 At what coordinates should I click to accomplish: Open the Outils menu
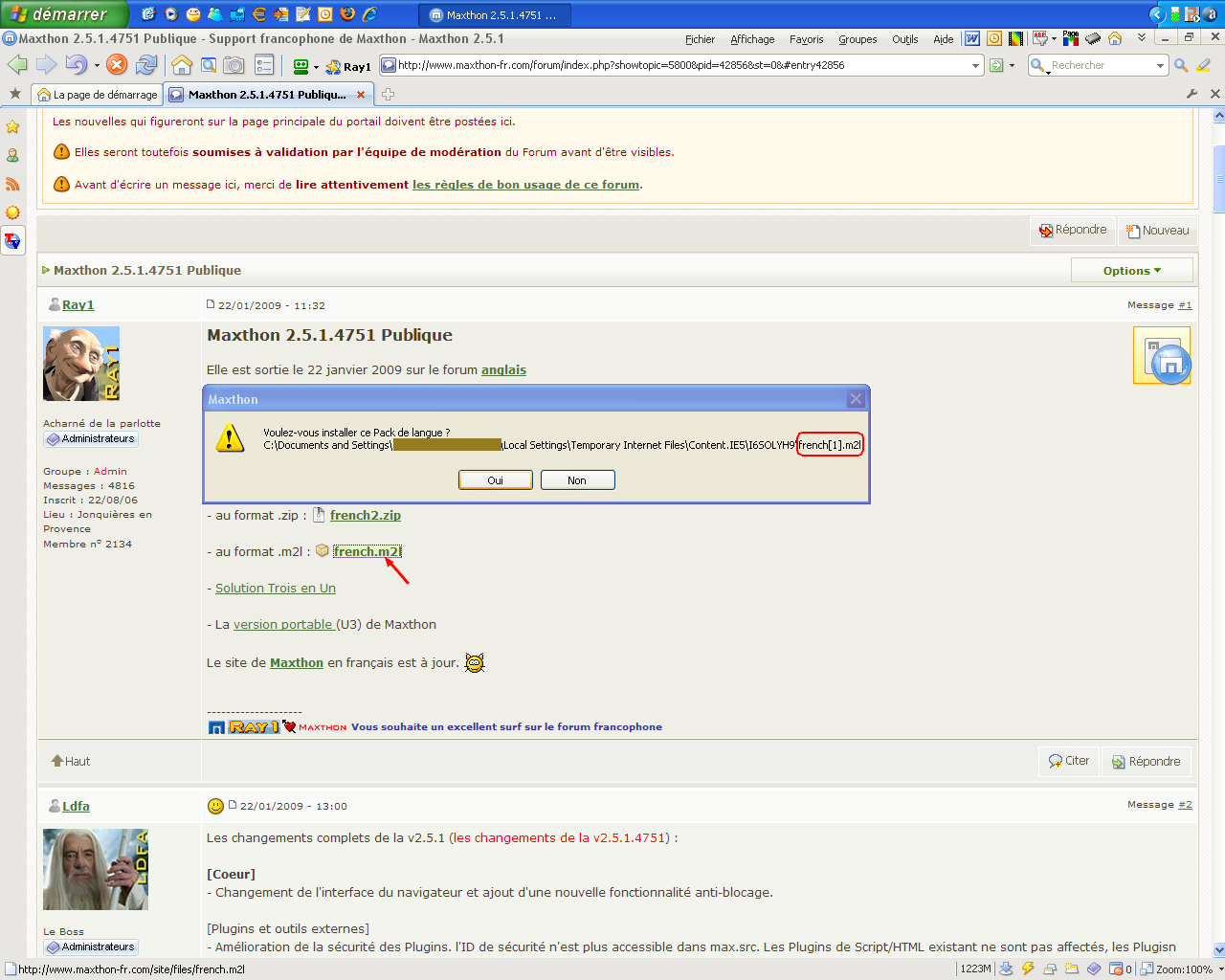point(904,39)
